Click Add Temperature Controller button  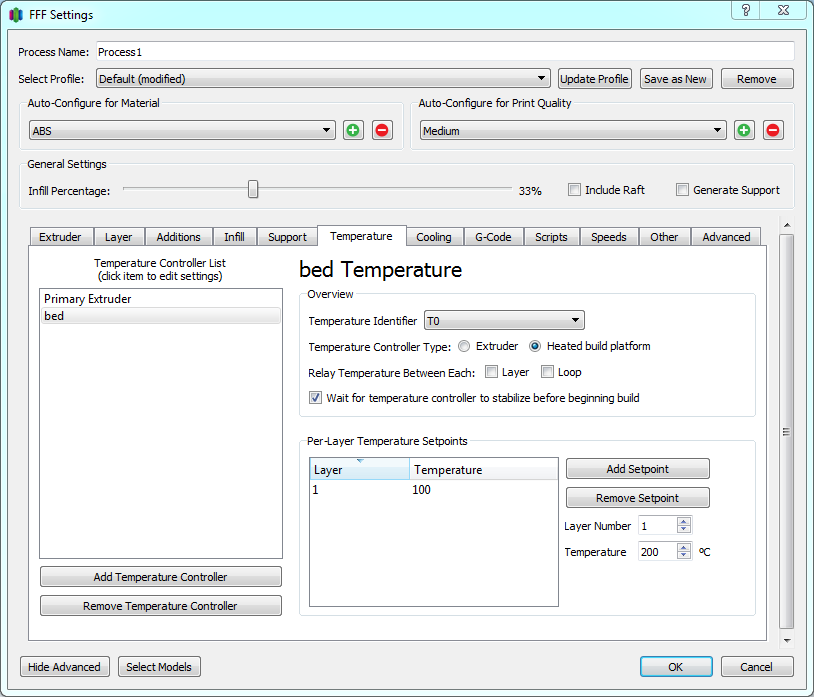coord(160,577)
